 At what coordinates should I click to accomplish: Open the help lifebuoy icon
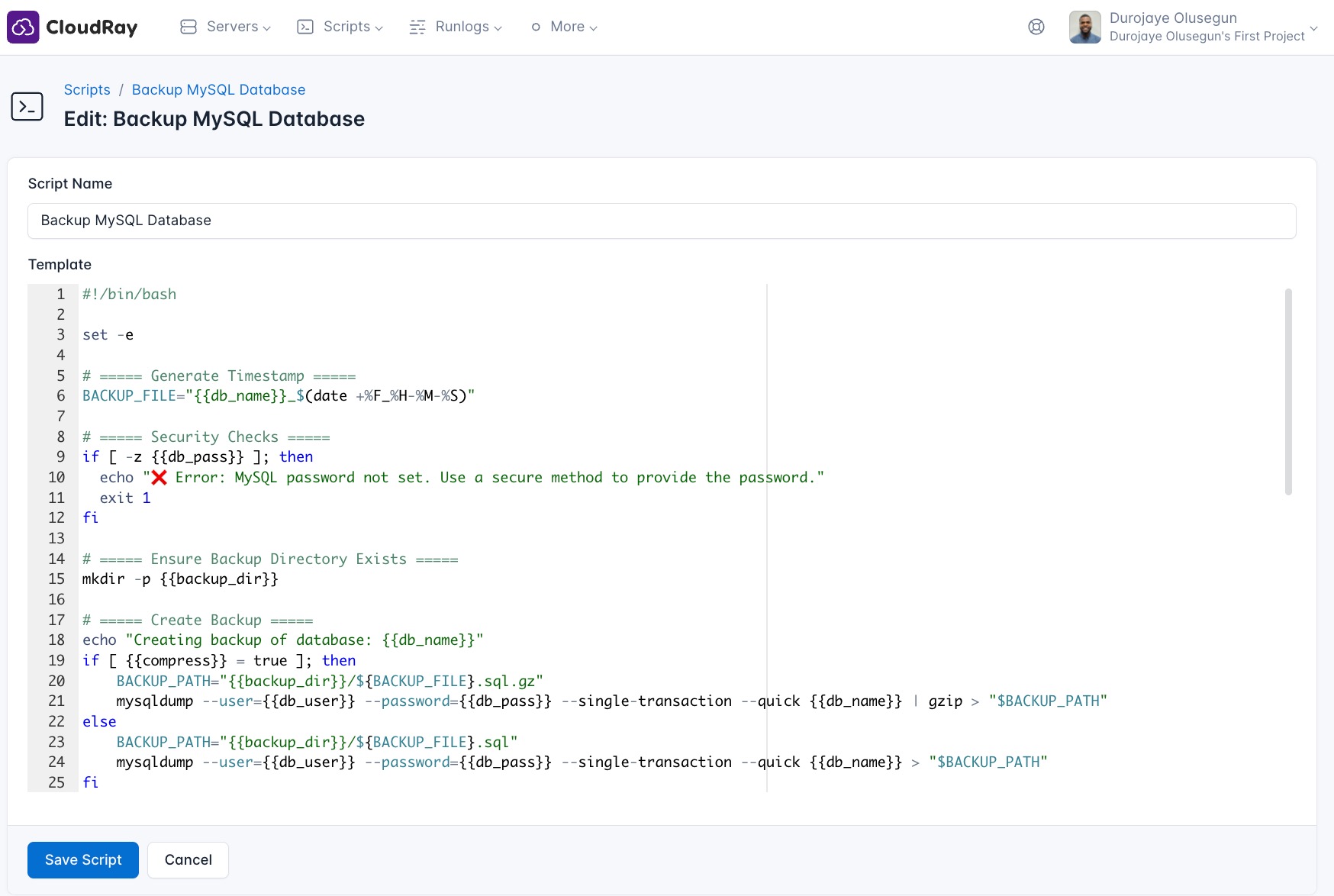(1036, 27)
